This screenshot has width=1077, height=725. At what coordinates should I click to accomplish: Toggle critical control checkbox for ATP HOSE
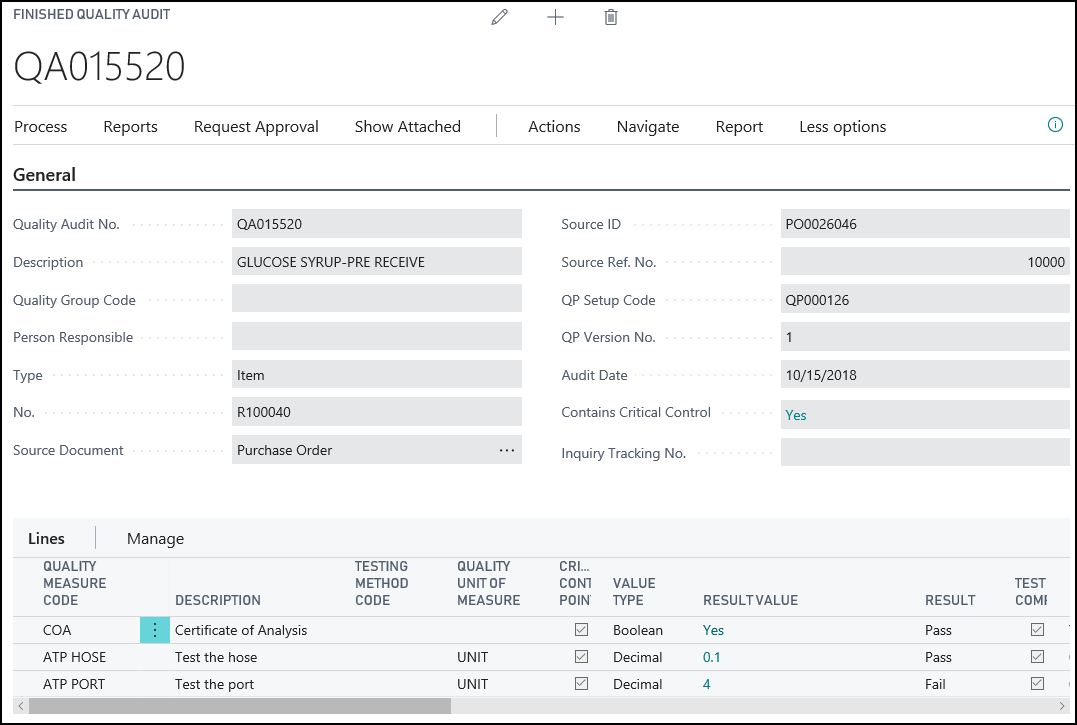pos(581,657)
